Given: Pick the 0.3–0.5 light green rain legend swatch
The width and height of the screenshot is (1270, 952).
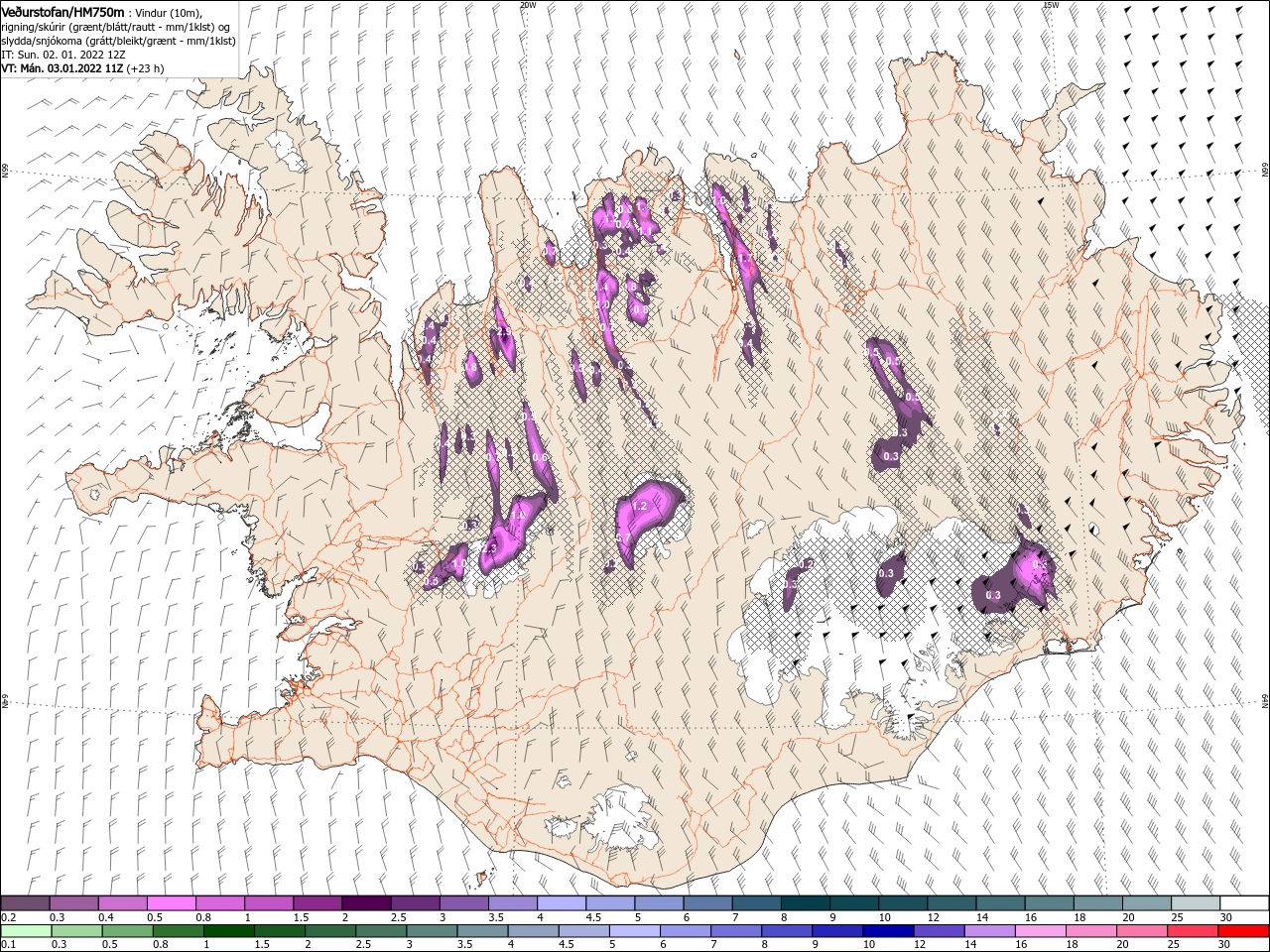Looking at the screenshot, I should (x=74, y=931).
